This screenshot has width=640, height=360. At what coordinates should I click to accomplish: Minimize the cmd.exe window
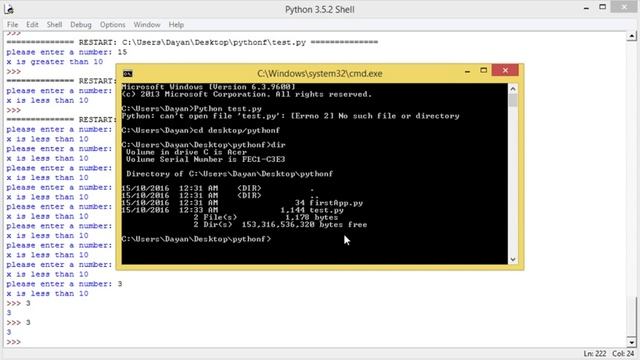(467, 71)
